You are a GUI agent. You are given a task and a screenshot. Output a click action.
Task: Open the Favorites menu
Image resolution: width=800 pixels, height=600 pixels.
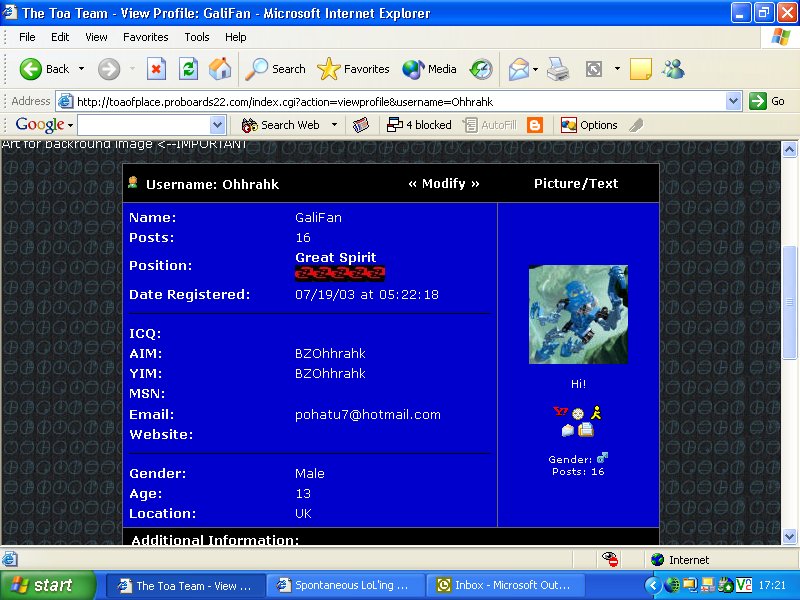[145, 37]
